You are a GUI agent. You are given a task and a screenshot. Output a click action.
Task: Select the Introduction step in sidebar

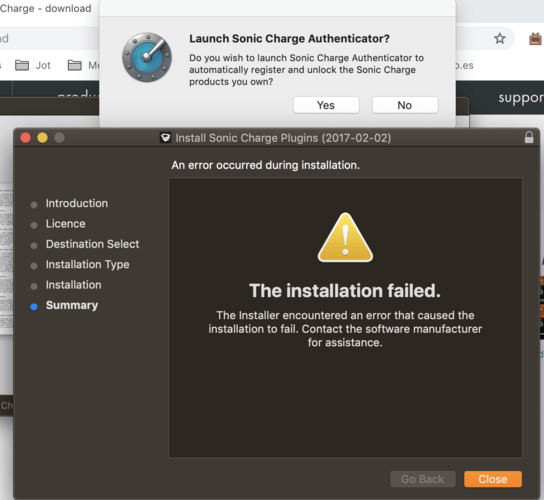click(77, 203)
